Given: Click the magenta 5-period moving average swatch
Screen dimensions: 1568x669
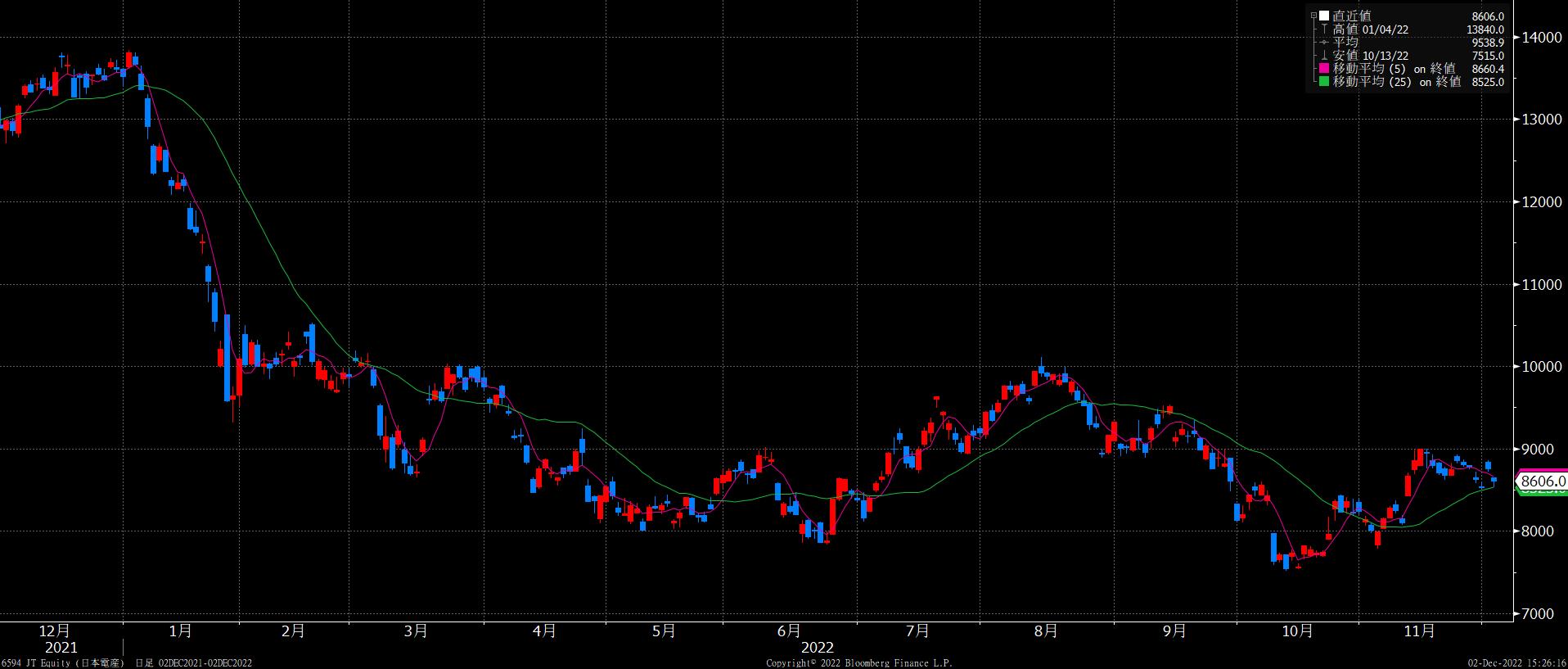Looking at the screenshot, I should pyautogui.click(x=1324, y=69).
